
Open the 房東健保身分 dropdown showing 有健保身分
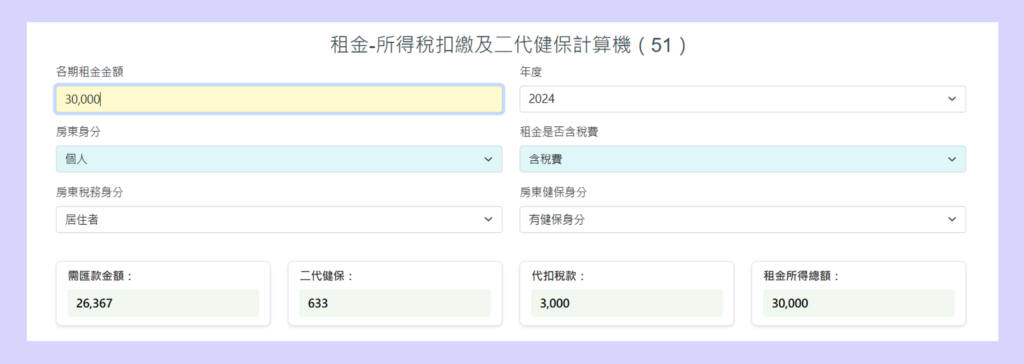pyautogui.click(x=743, y=220)
